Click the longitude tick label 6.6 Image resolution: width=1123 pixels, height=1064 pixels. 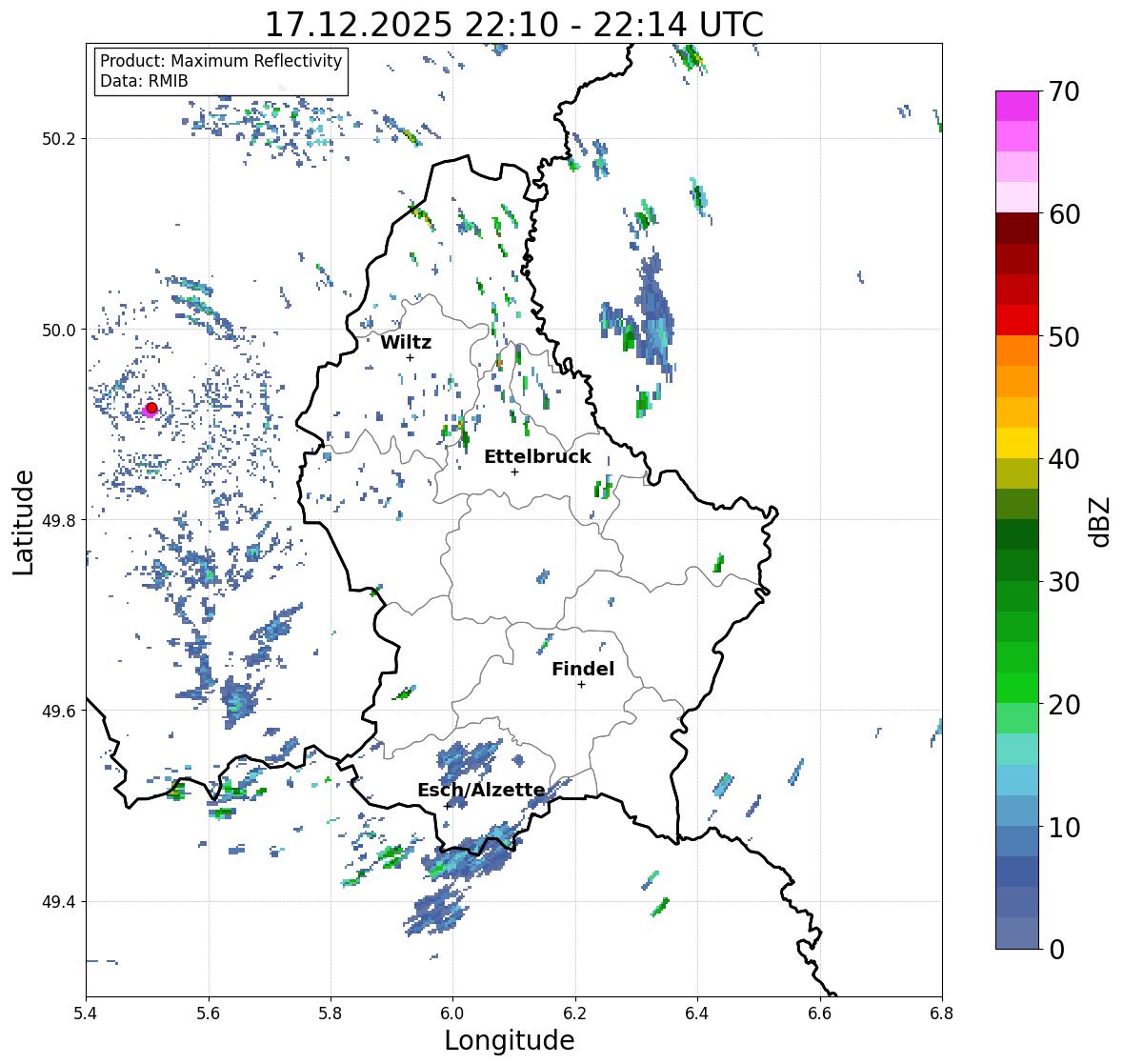819,1013
